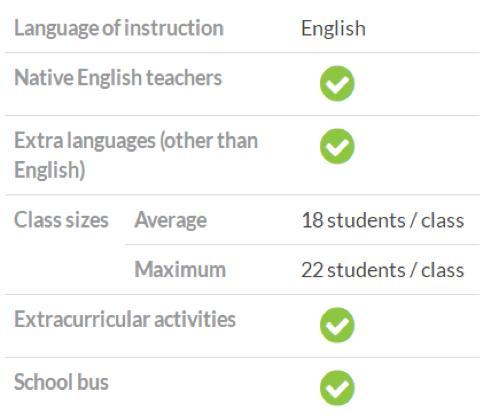Click the word teachers in second row
The image size is (481, 416).
[x=184, y=77]
